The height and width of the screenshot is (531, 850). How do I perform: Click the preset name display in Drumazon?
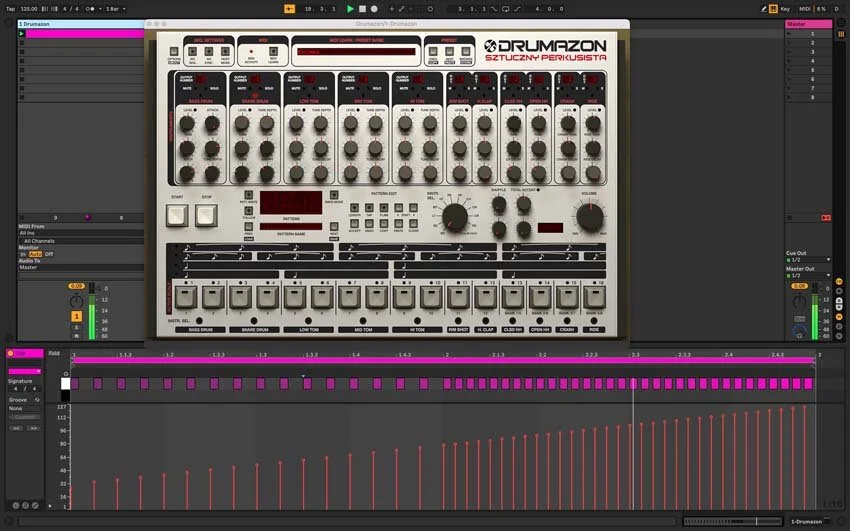click(x=356, y=52)
